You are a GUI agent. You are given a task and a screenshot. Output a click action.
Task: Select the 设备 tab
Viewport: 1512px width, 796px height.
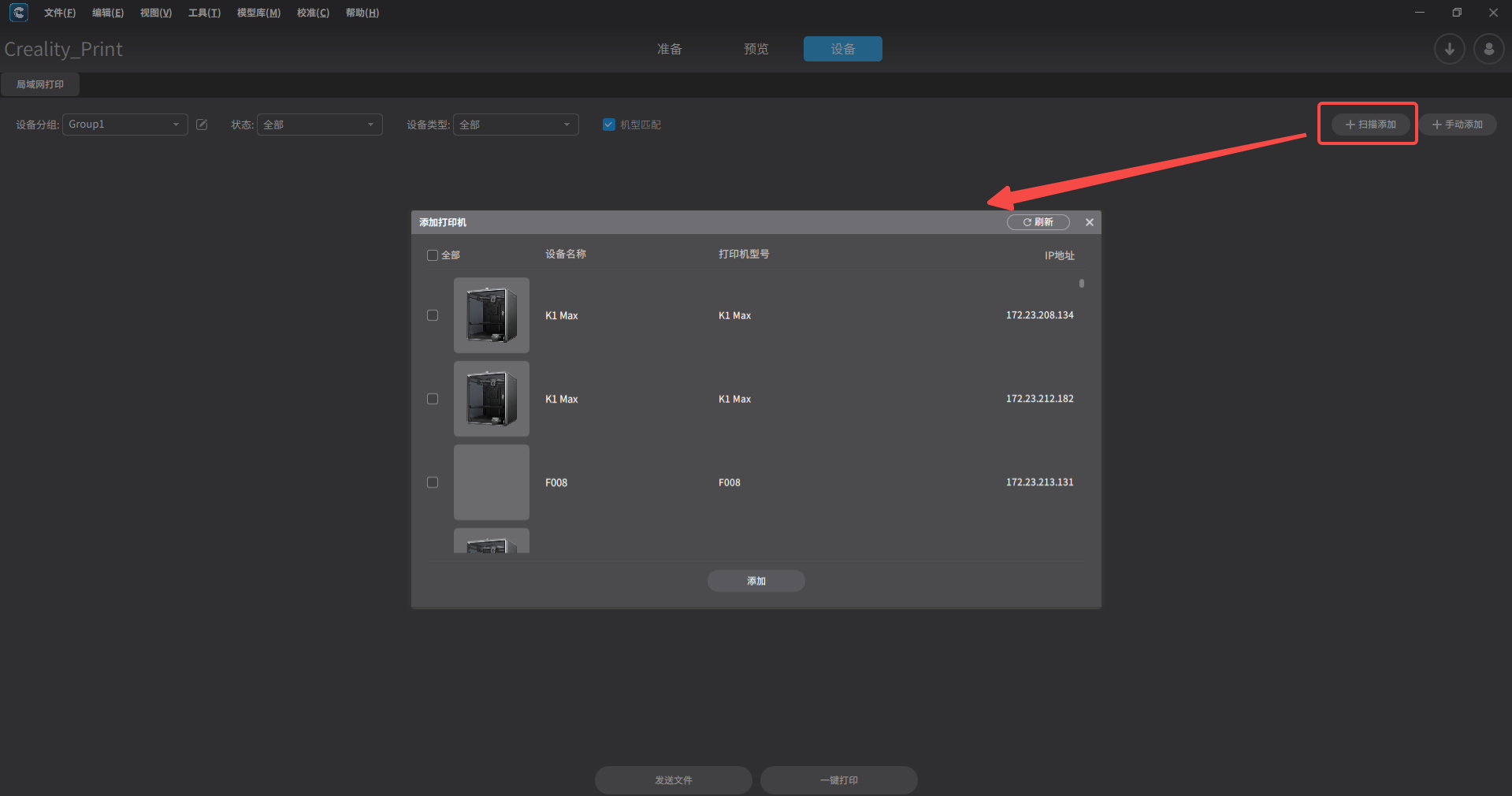pyautogui.click(x=843, y=49)
